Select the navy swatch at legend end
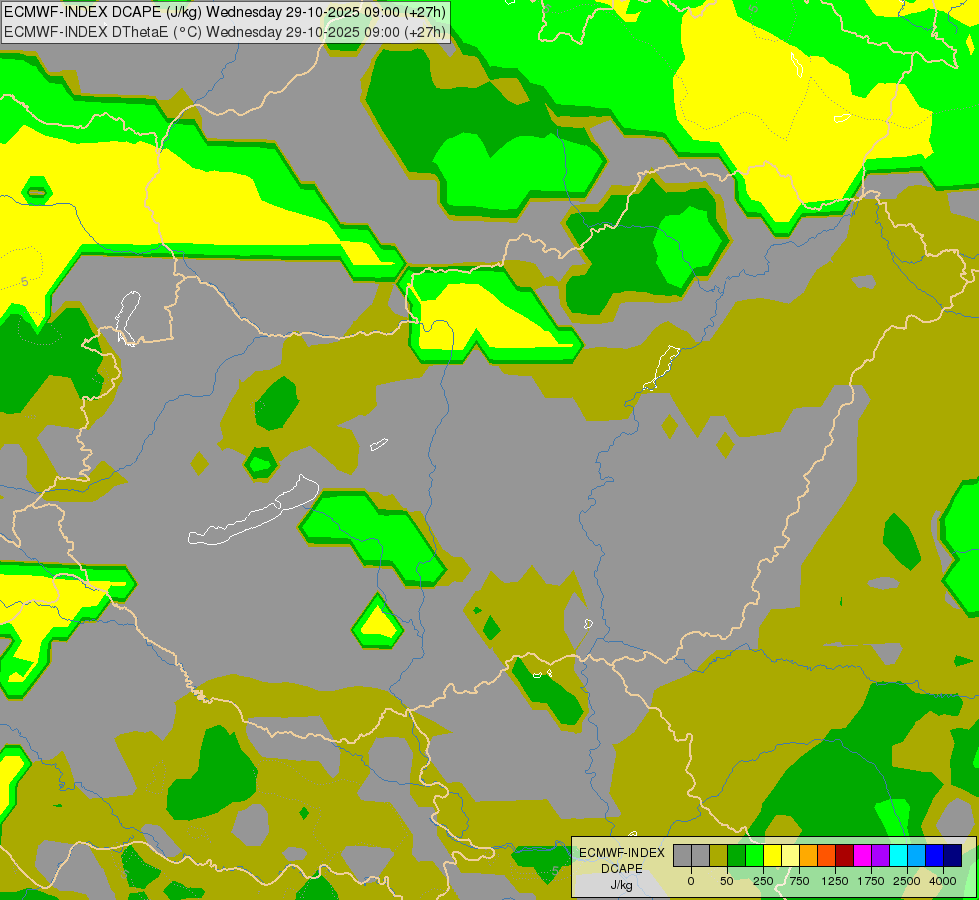 pyautogui.click(x=952, y=855)
